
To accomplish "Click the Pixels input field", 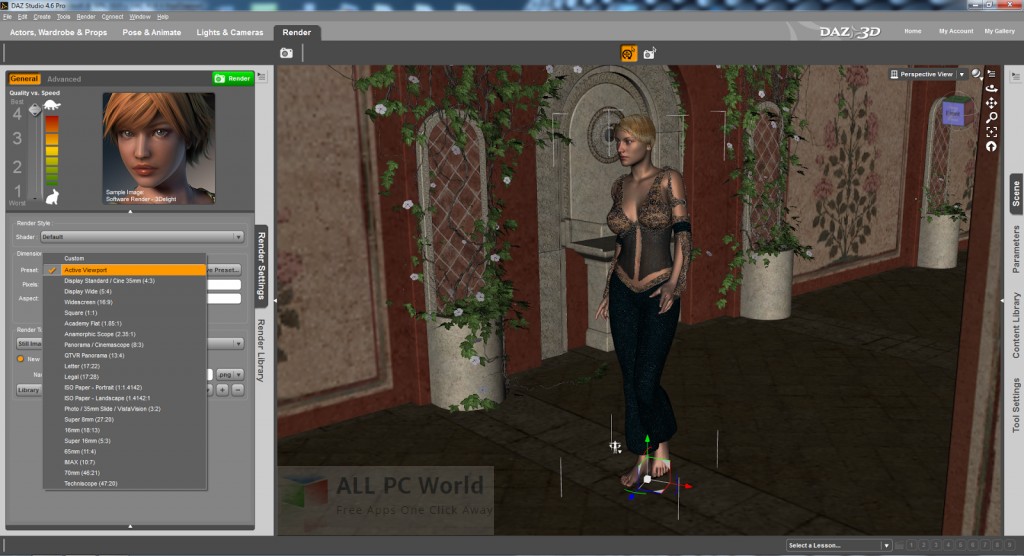I will click(x=224, y=284).
